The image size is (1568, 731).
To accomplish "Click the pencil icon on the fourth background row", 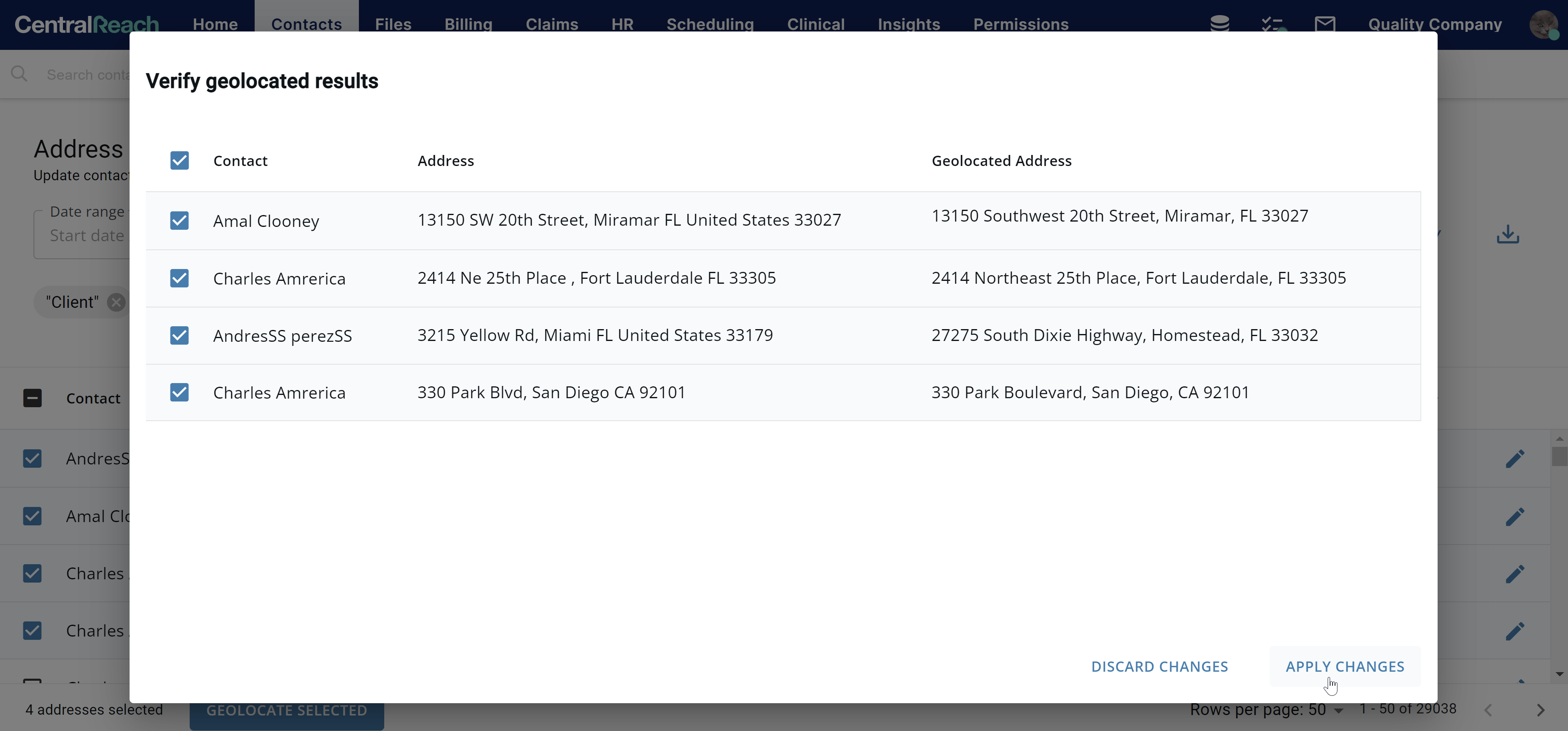I will pos(1515,630).
